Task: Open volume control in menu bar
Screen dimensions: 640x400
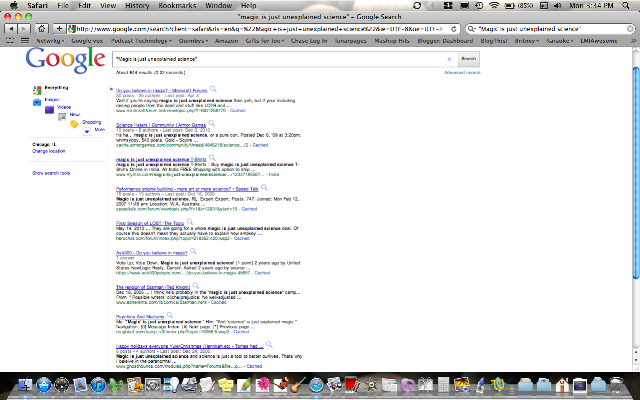Action: click(558, 6)
